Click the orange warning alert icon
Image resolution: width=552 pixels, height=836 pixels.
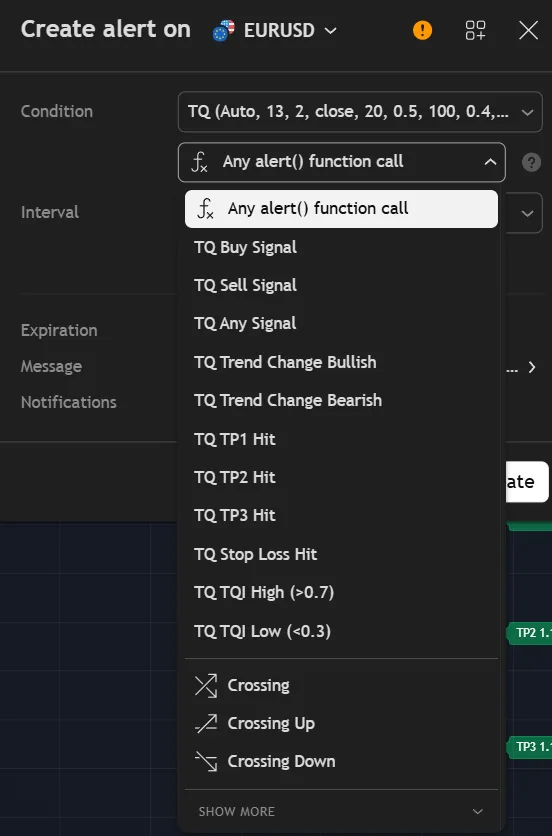pos(422,30)
